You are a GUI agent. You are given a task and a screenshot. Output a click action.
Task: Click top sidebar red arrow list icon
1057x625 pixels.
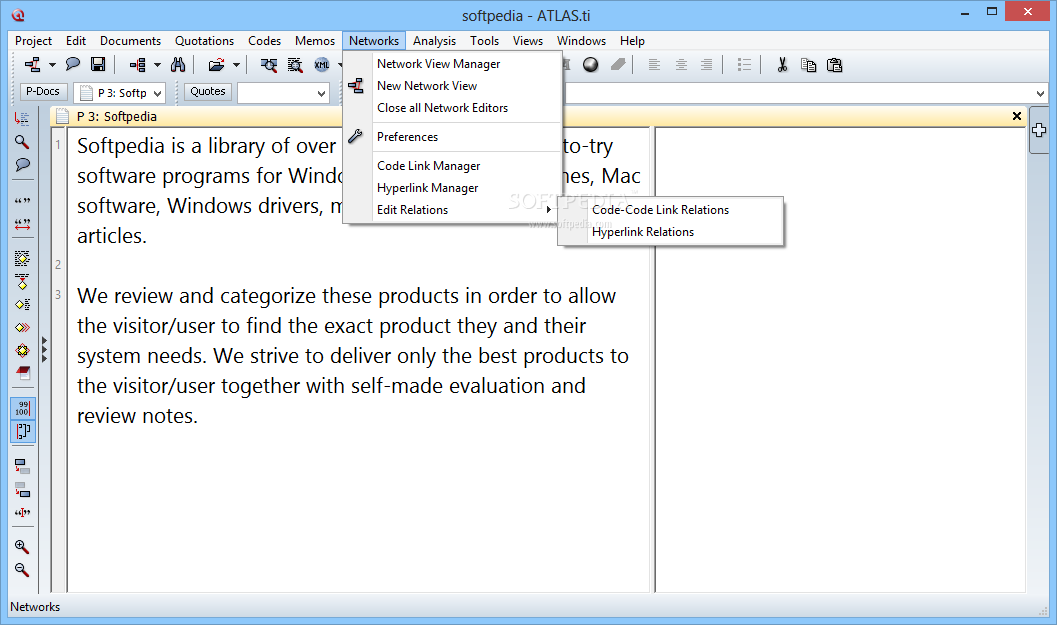coord(22,119)
